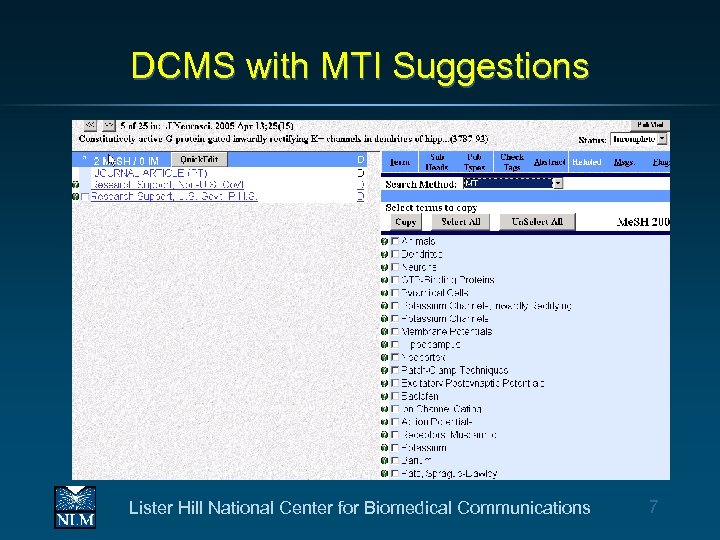This screenshot has width=720, height=540.
Task: Tick the Membrane Potentials checkbox
Action: point(395,331)
